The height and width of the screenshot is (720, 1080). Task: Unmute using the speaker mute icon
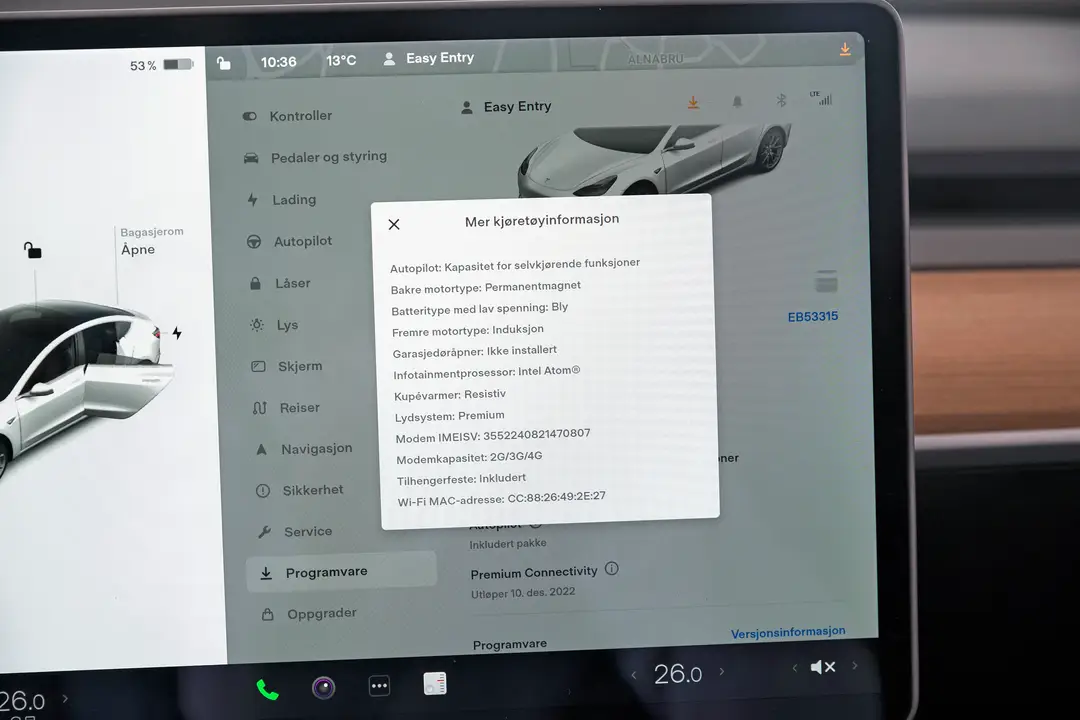823,667
